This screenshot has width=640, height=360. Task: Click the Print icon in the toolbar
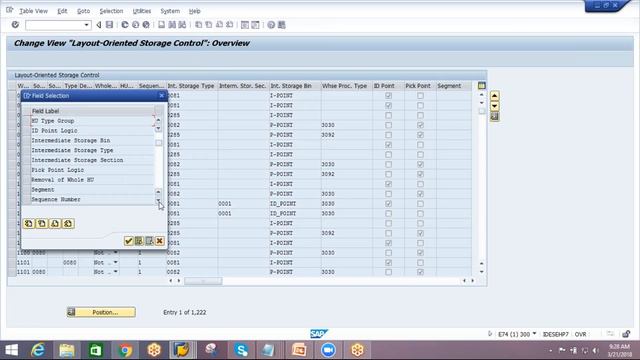(x=162, y=25)
